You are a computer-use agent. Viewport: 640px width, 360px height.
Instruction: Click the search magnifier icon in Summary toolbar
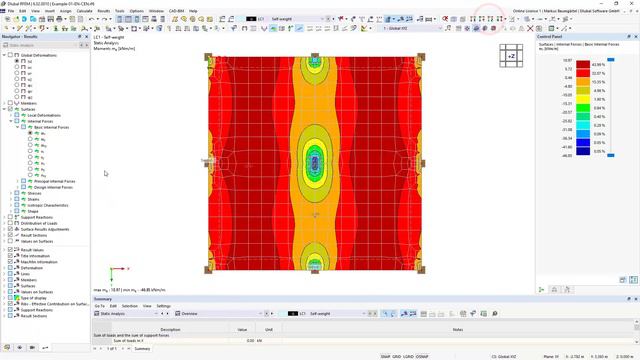(495, 313)
